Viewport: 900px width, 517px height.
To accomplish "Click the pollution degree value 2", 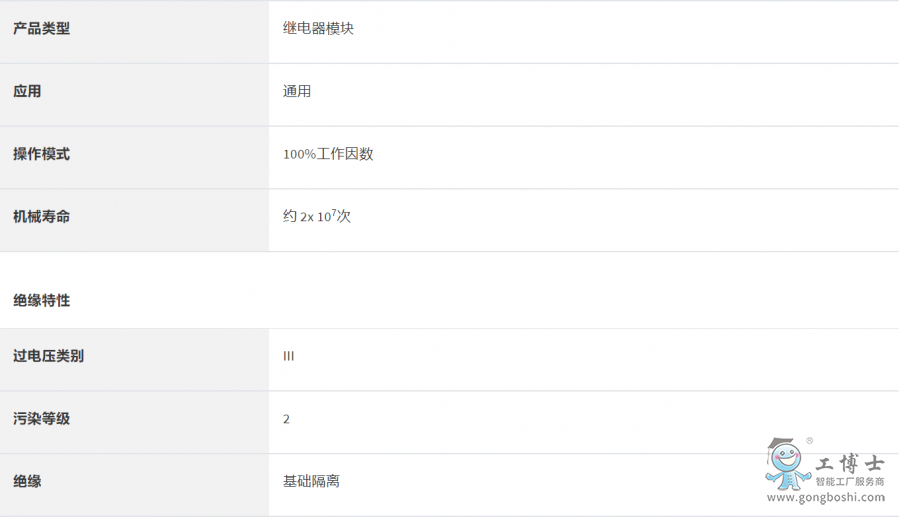I will [286, 419].
